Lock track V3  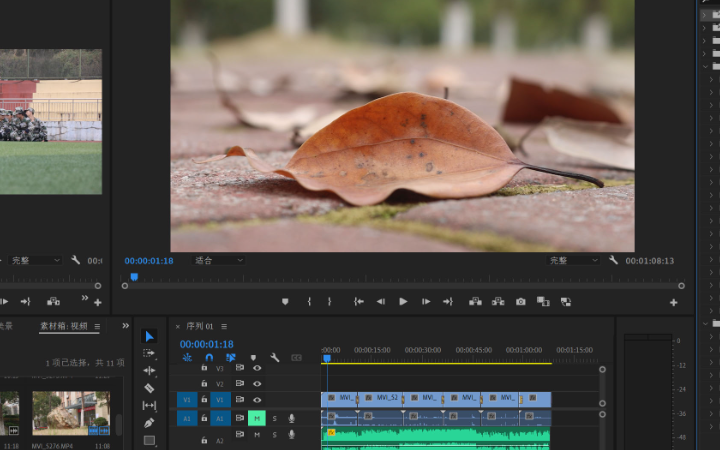(x=204, y=368)
